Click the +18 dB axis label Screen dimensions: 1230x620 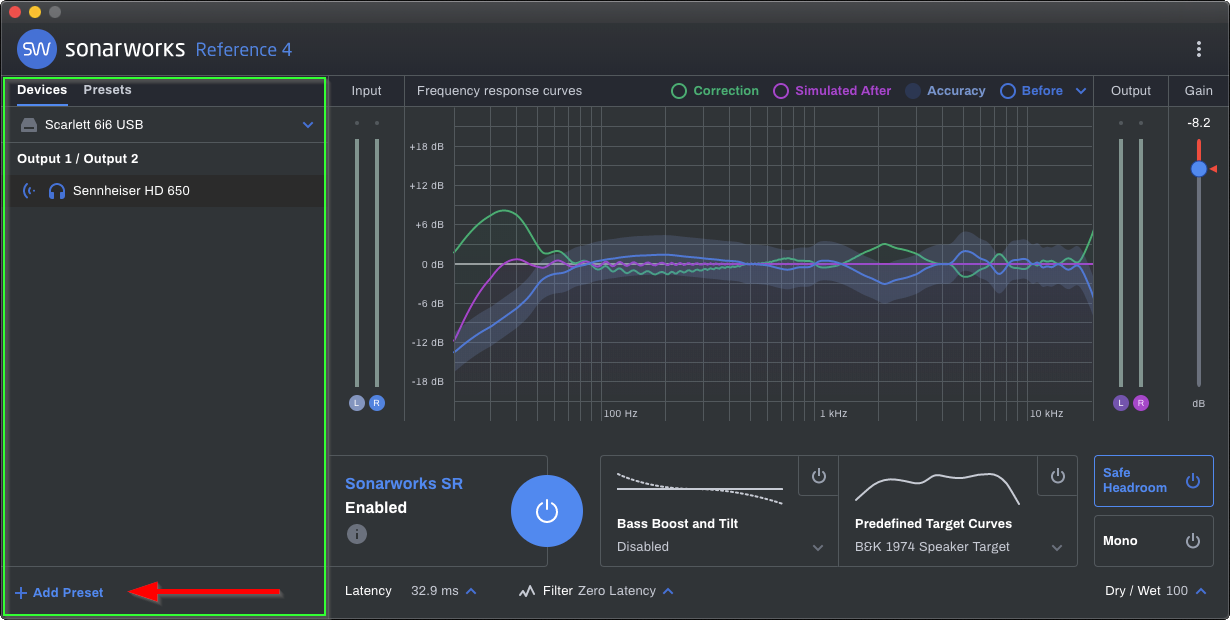(x=426, y=147)
